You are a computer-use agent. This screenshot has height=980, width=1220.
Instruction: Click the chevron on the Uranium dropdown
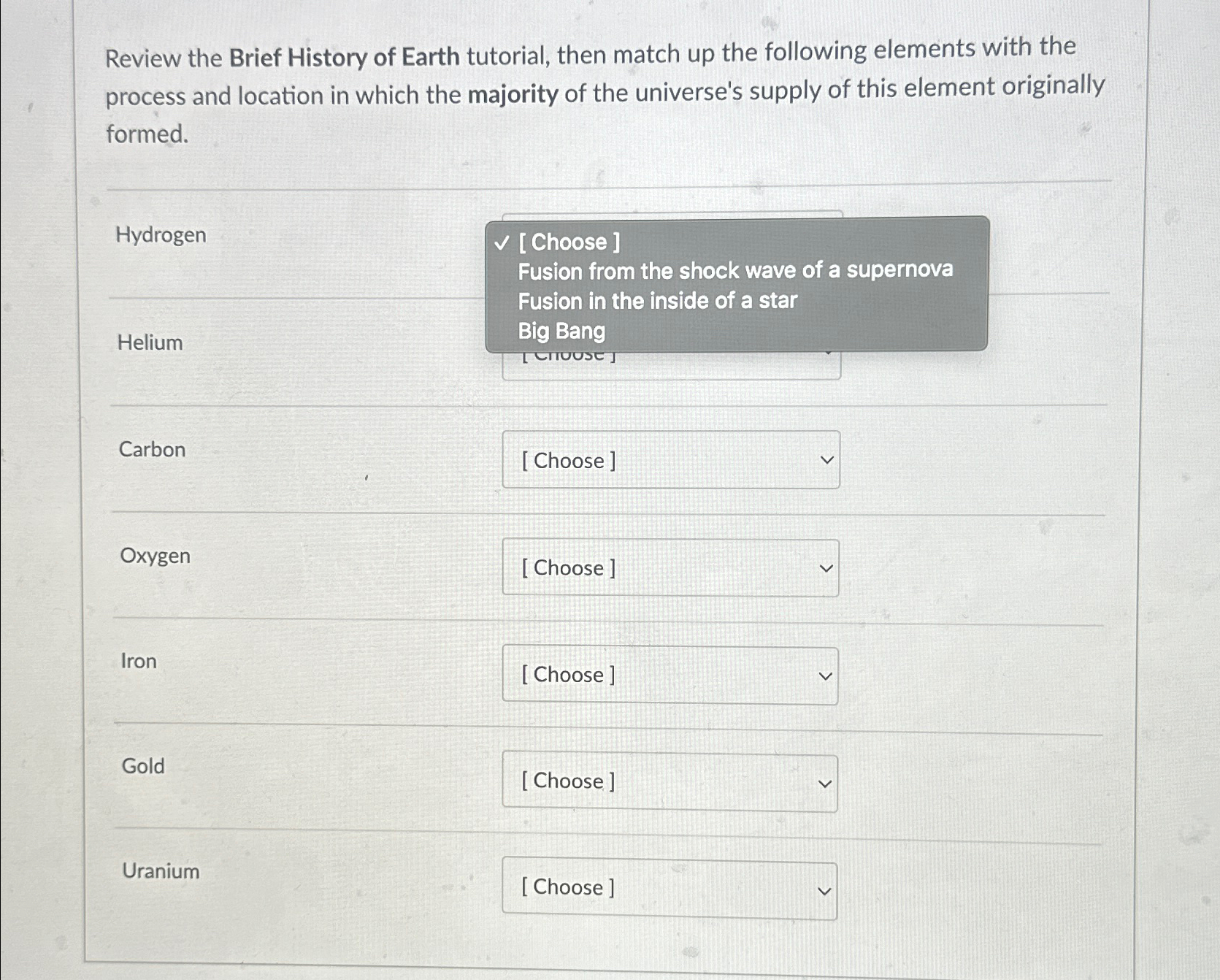tap(824, 889)
